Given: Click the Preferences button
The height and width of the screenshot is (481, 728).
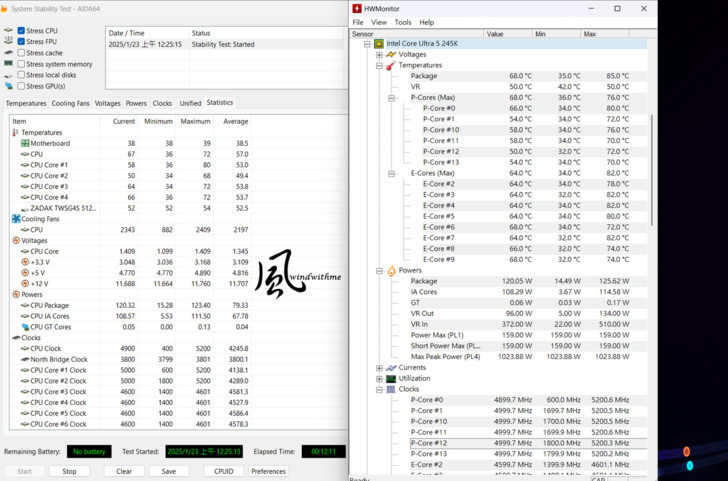Looking at the screenshot, I should point(268,471).
